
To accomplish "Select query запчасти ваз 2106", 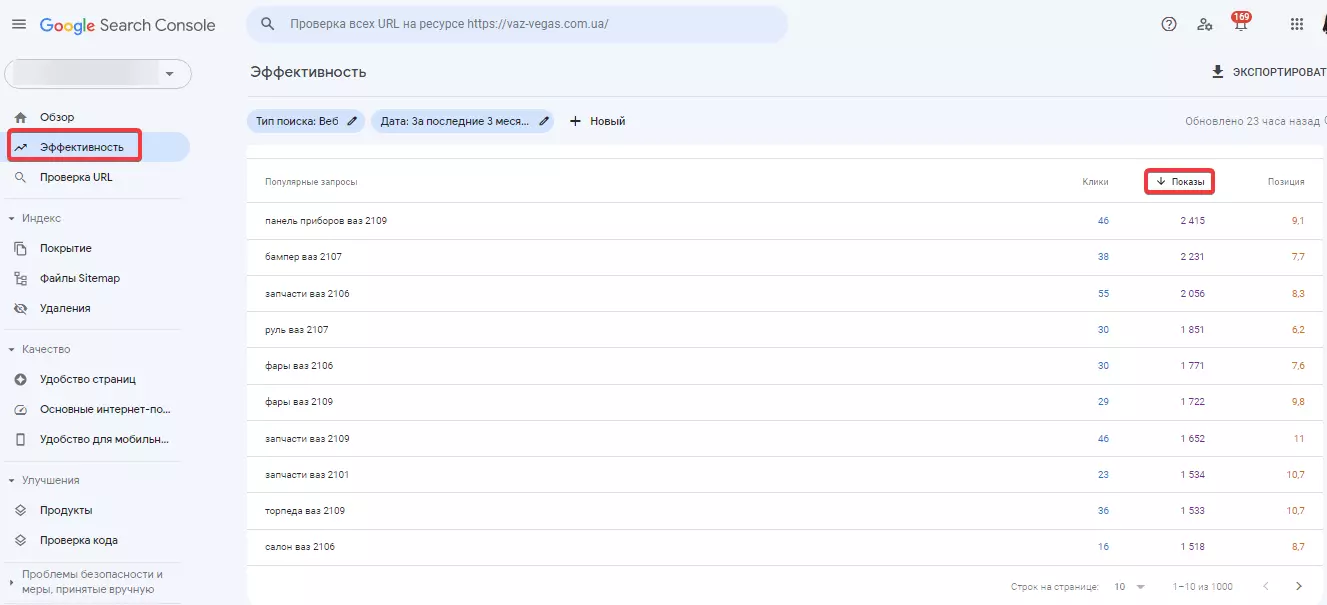I will click(x=307, y=293).
